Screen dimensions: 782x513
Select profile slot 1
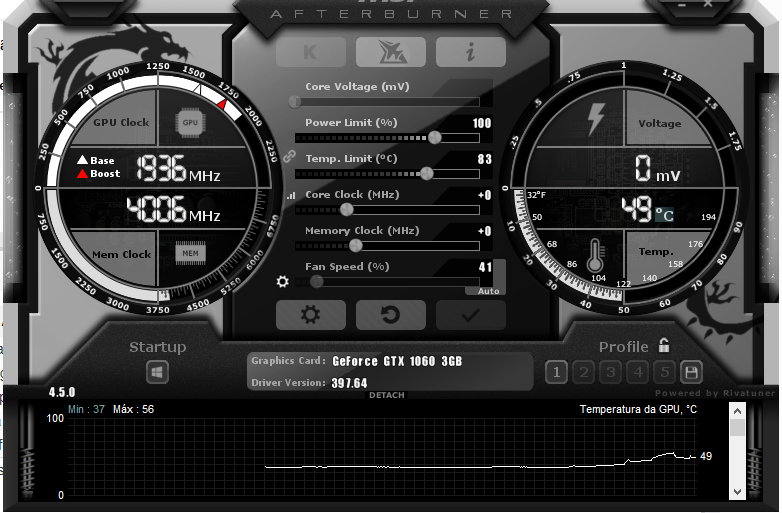click(x=556, y=372)
